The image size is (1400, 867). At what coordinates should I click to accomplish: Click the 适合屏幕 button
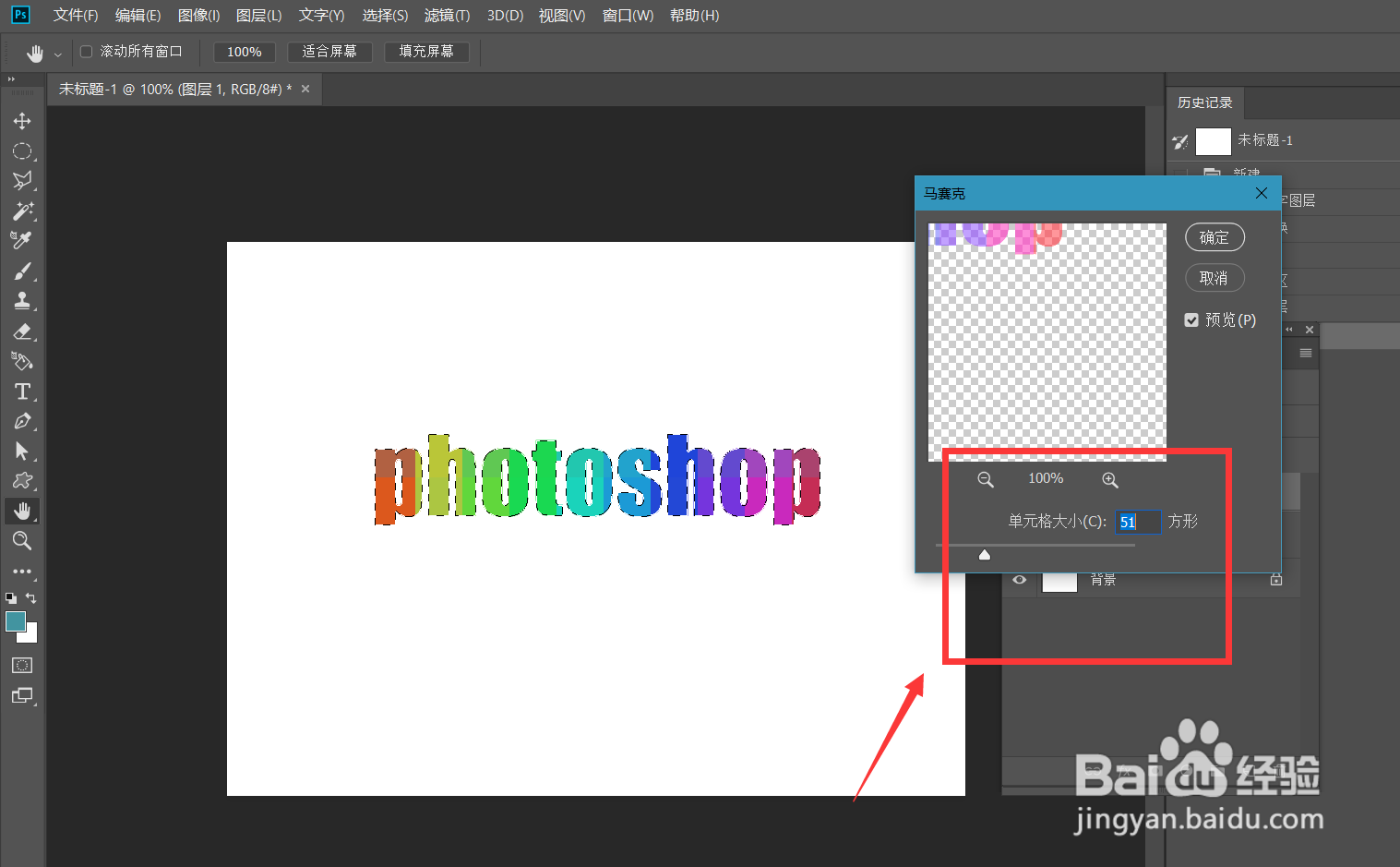pyautogui.click(x=329, y=52)
